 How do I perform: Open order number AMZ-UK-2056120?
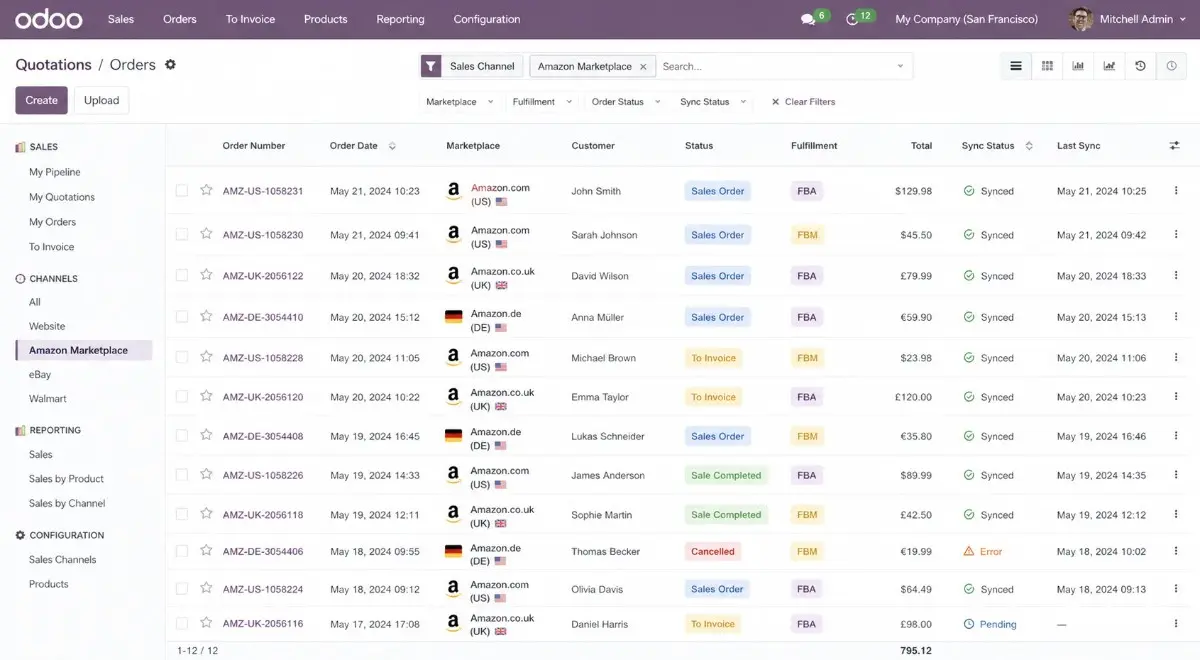coord(263,397)
